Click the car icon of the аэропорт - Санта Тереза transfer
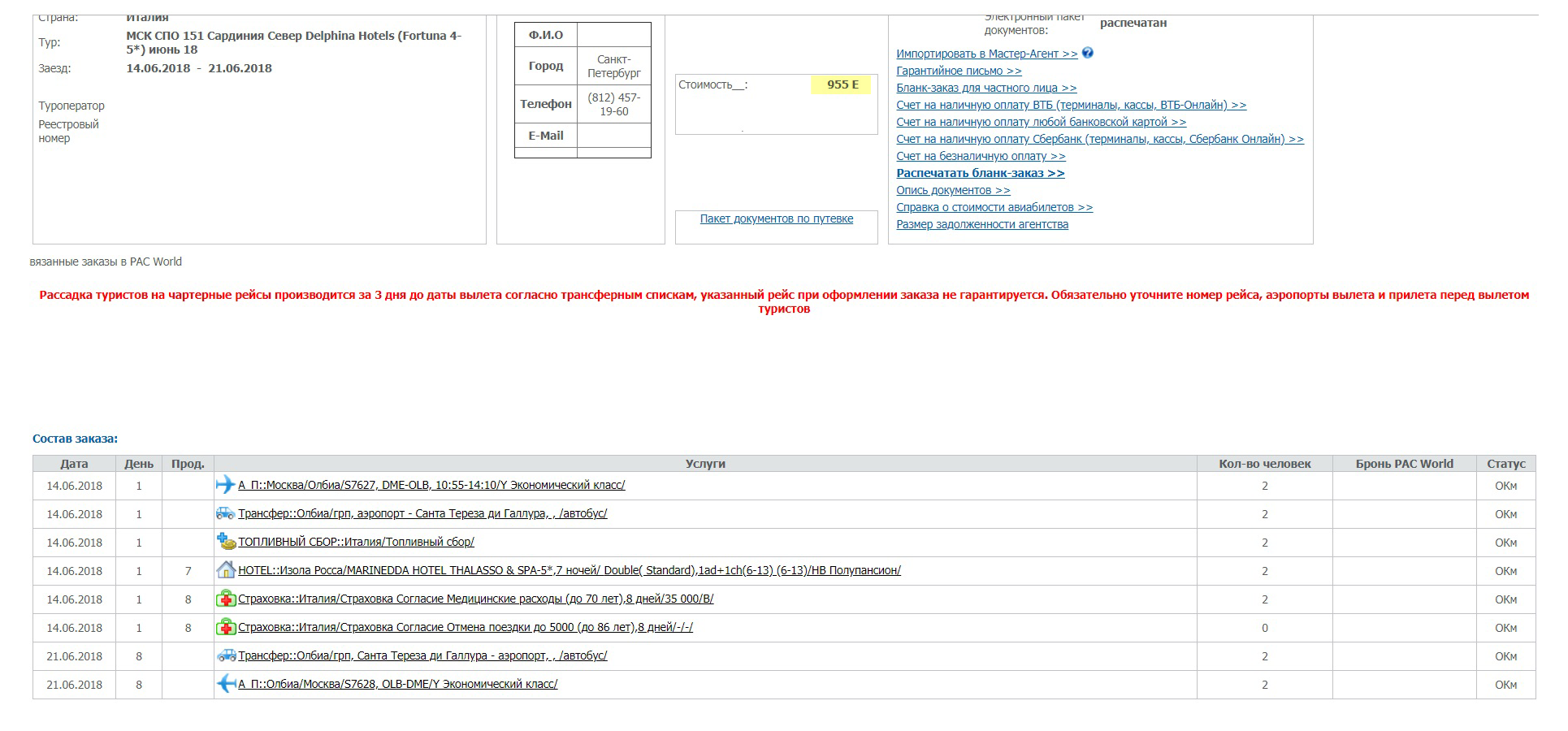Screen dimensions: 1568x731 [x=225, y=513]
